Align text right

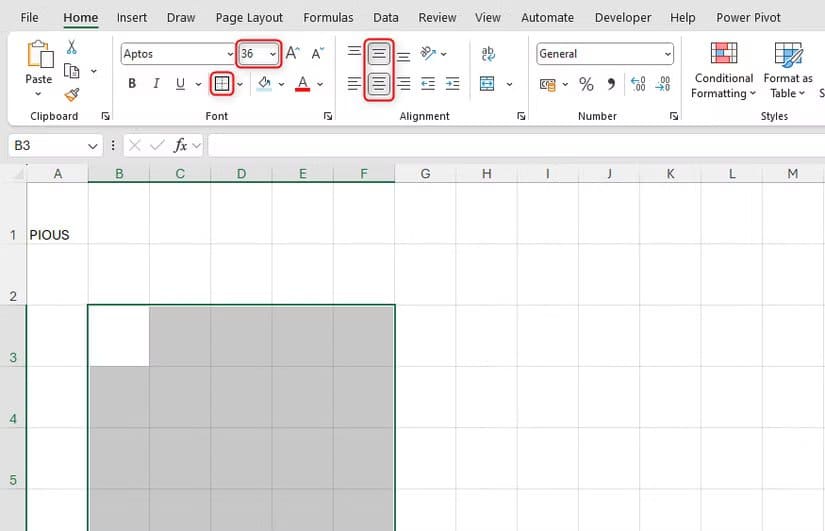click(404, 84)
